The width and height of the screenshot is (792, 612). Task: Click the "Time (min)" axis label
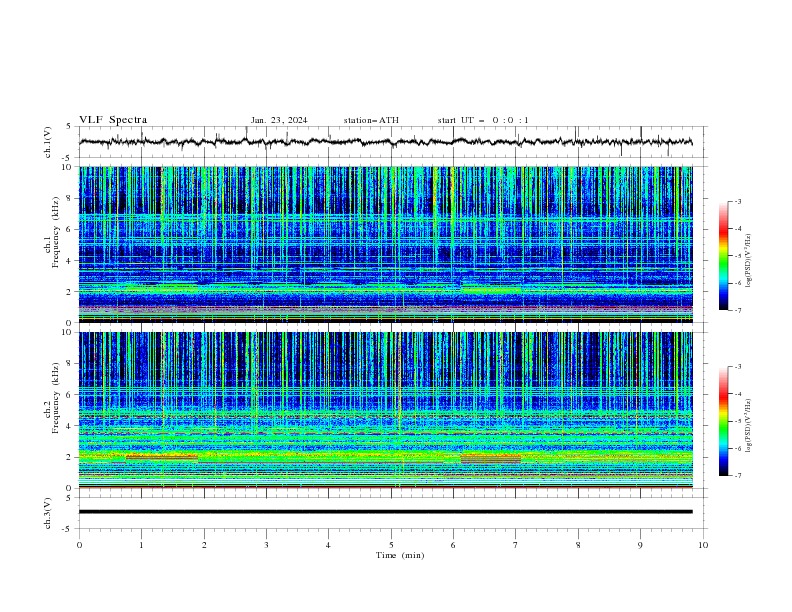pyautogui.click(x=400, y=555)
